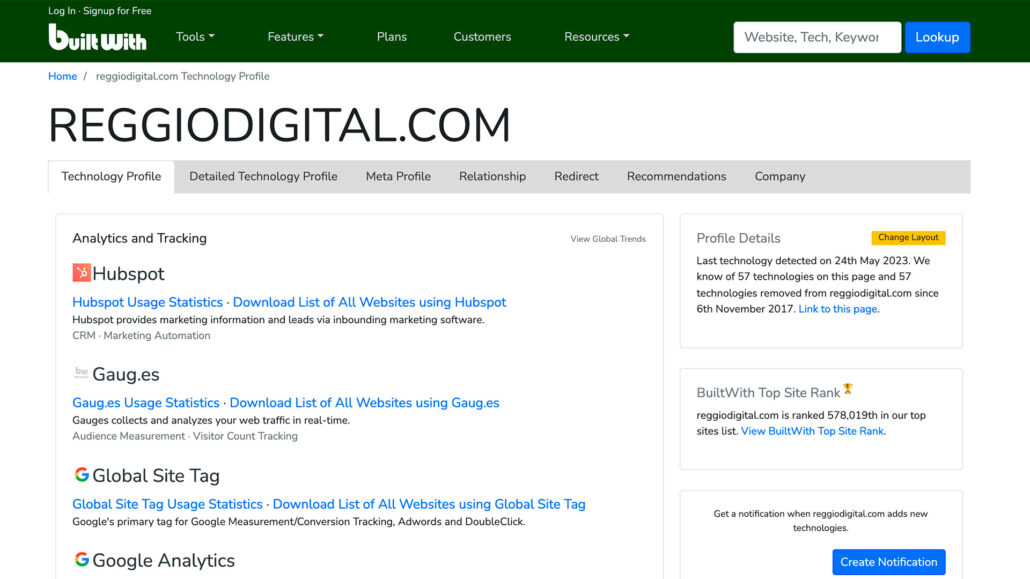
Task: Click inside the website search field
Action: 817,36
